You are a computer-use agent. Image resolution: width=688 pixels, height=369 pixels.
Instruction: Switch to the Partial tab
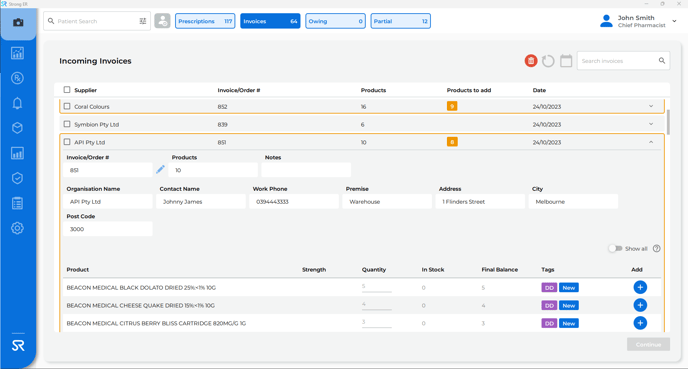[x=401, y=21]
